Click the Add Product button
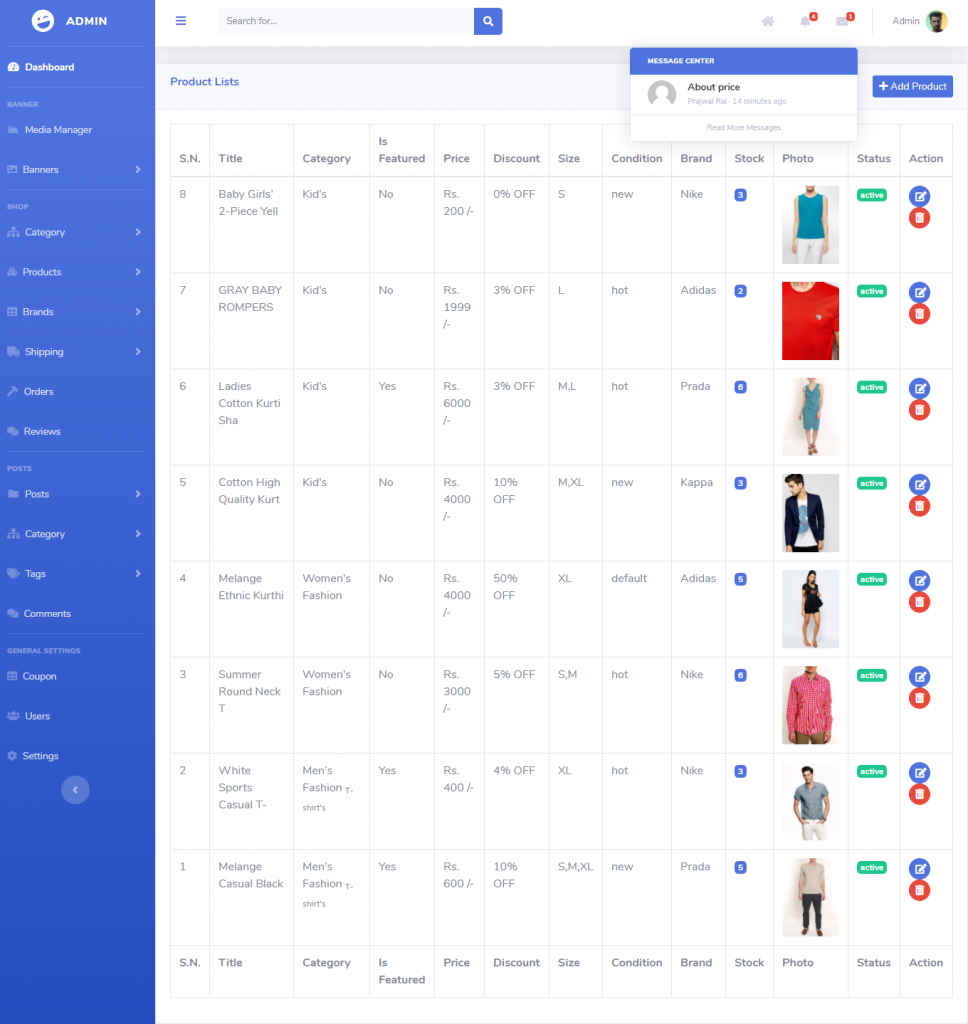 click(x=912, y=86)
